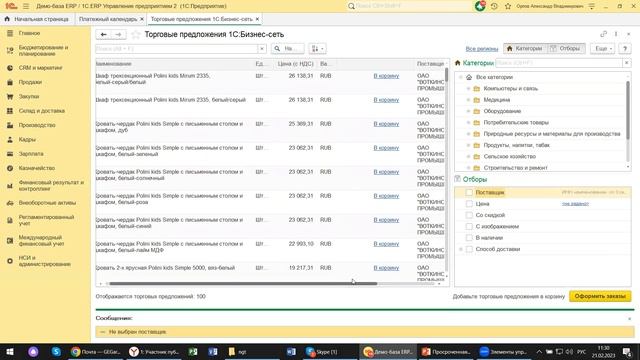The height and width of the screenshot is (360, 640).
Task: Clear the trade offers search field
Action: coord(262,49)
